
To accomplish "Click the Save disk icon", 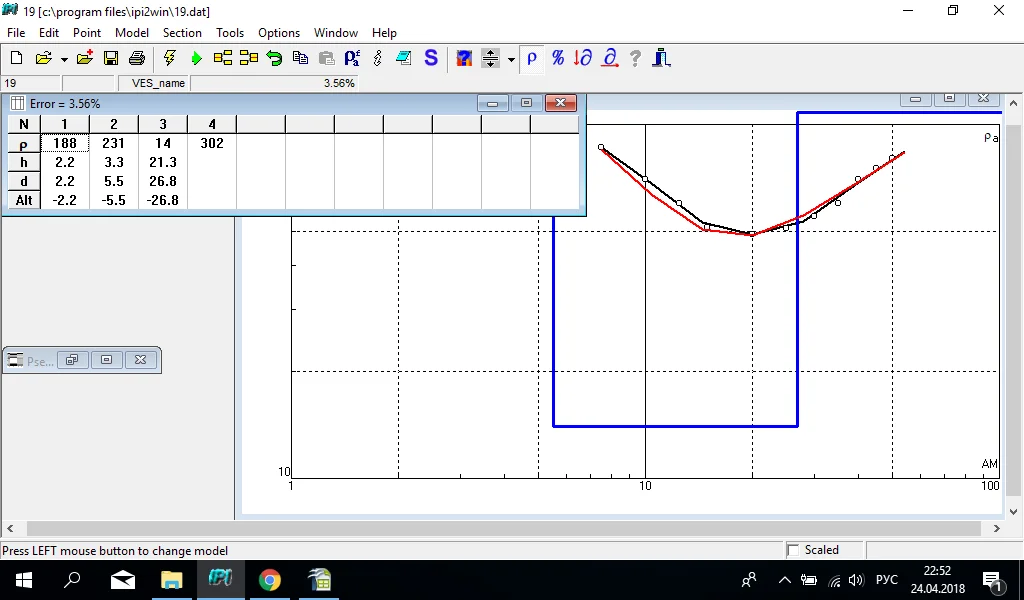I will point(111,59).
